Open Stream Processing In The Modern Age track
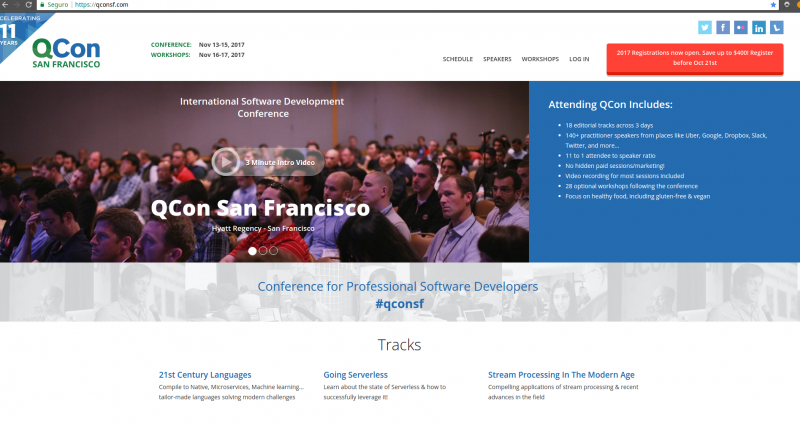The height and width of the screenshot is (425, 800). 561,375
